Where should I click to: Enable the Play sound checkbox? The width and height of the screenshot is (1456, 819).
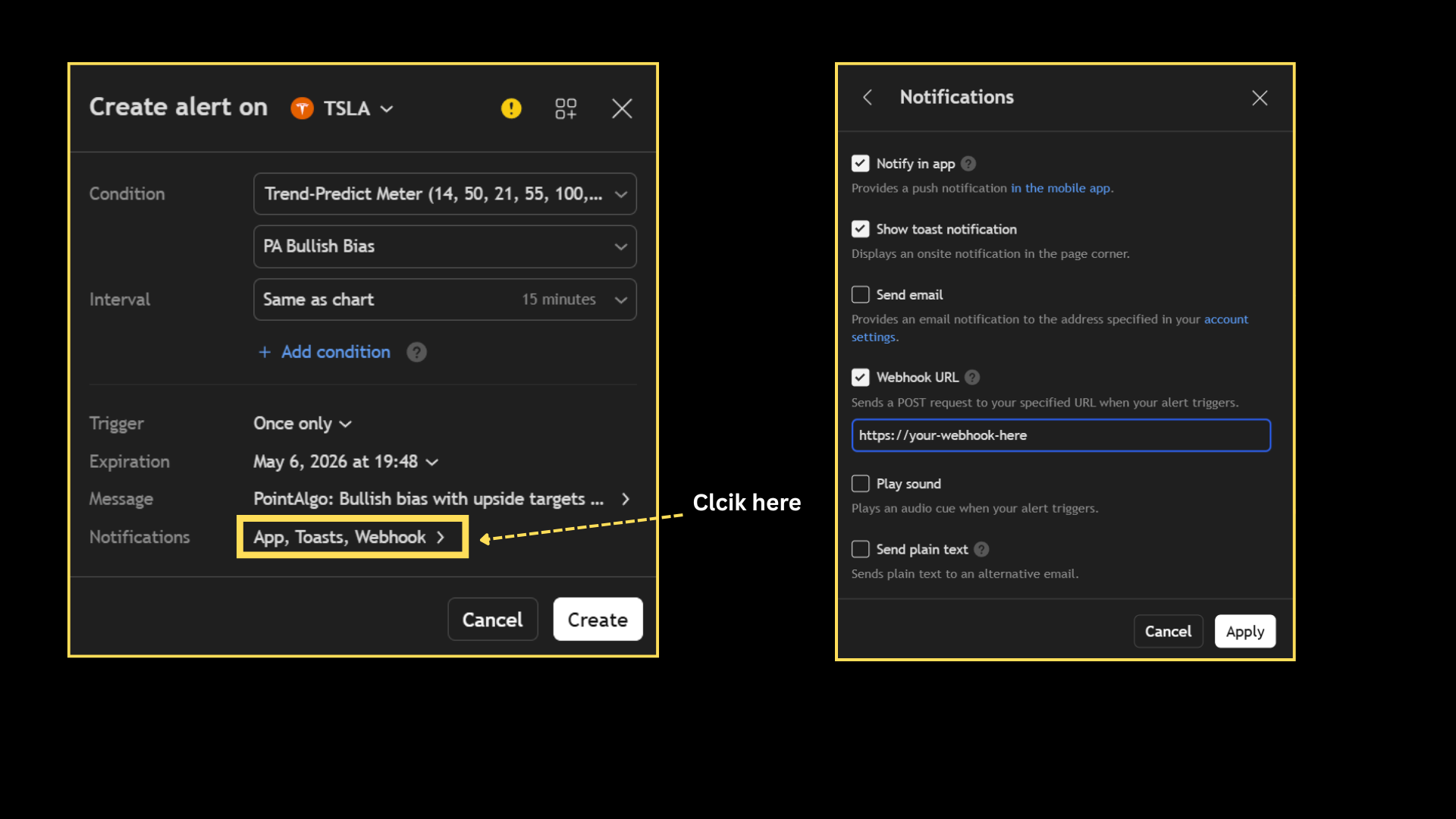click(860, 483)
